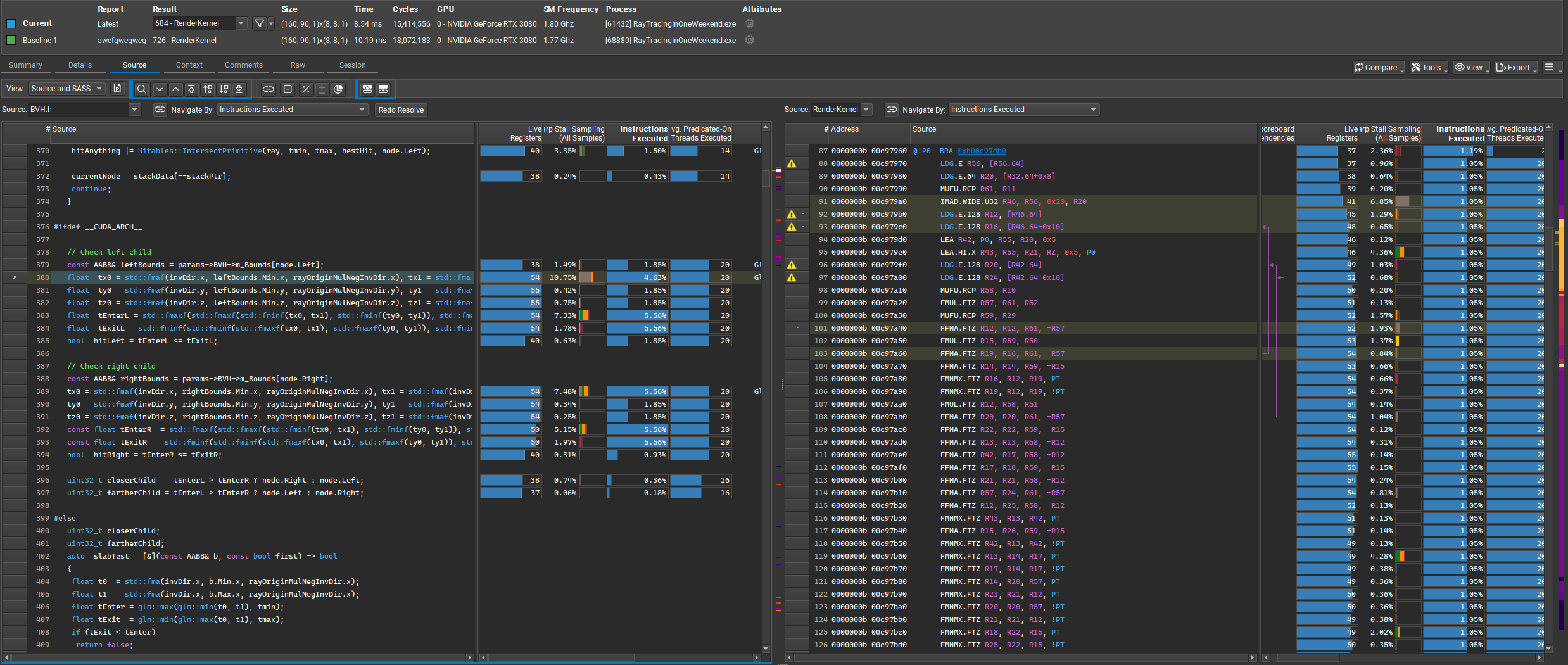The image size is (1568, 665).
Task: Toggle the Baseline 1 checkbox
Action: click(11, 40)
